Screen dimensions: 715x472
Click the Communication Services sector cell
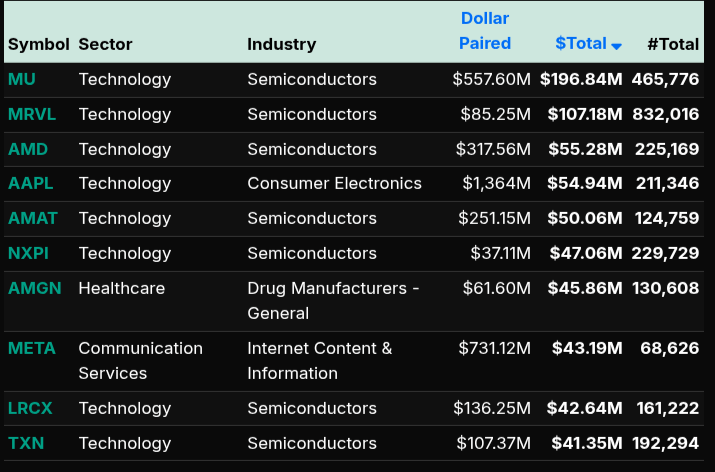coord(140,360)
